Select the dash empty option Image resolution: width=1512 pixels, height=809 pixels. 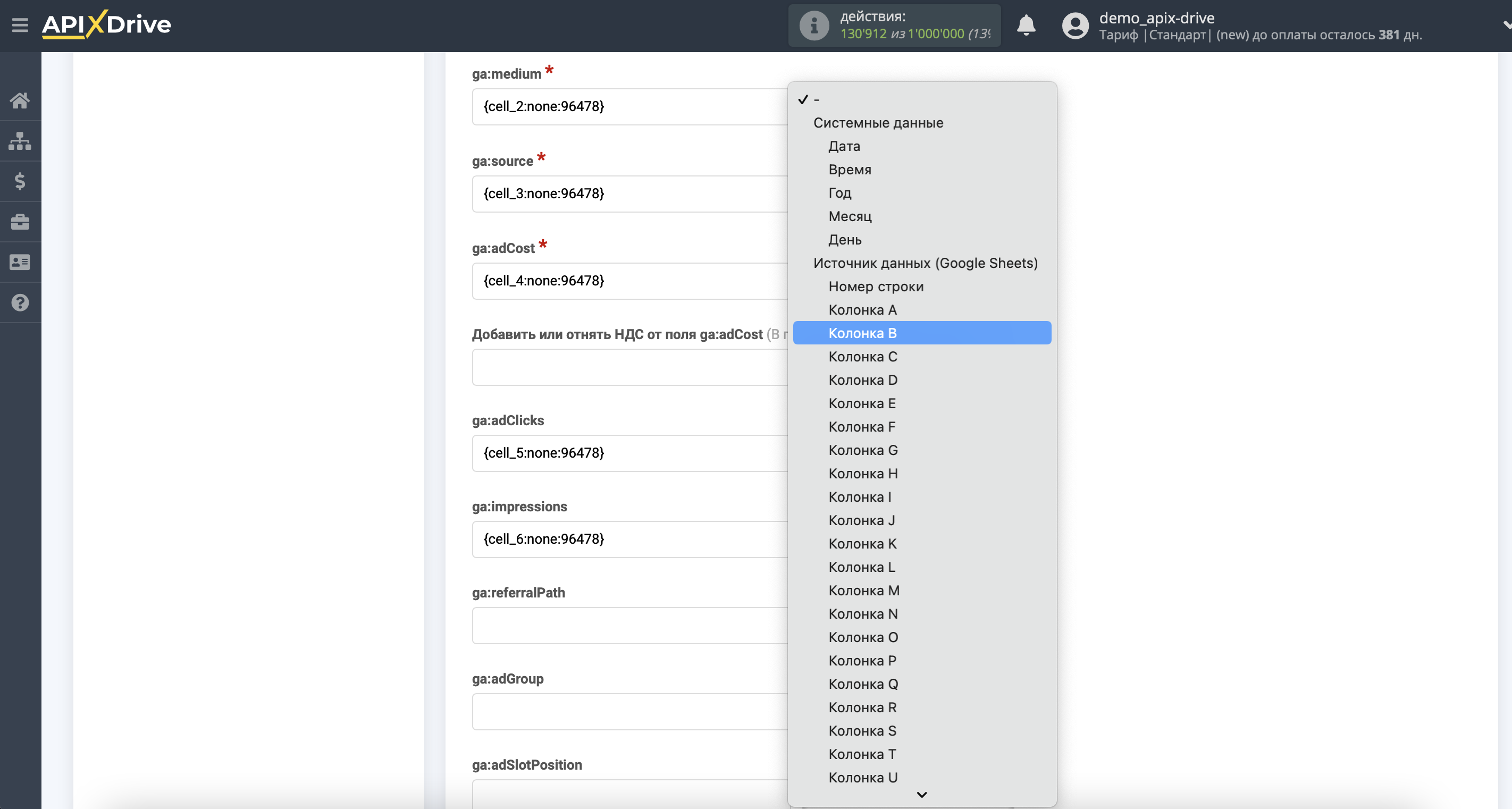click(x=921, y=99)
